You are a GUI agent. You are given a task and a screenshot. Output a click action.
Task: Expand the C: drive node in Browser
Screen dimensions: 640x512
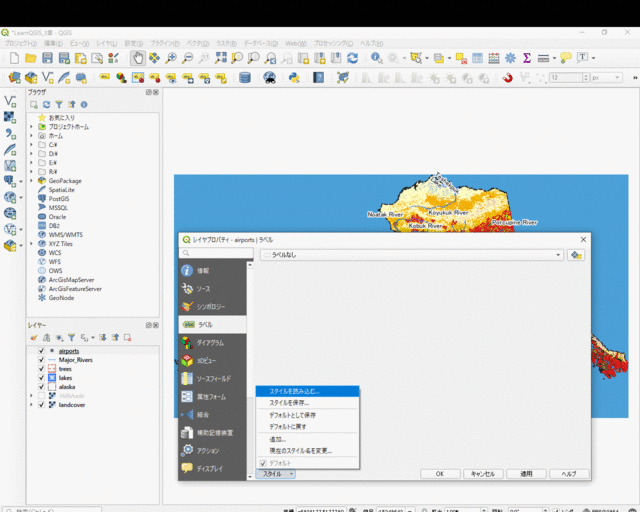pyautogui.click(x=31, y=145)
